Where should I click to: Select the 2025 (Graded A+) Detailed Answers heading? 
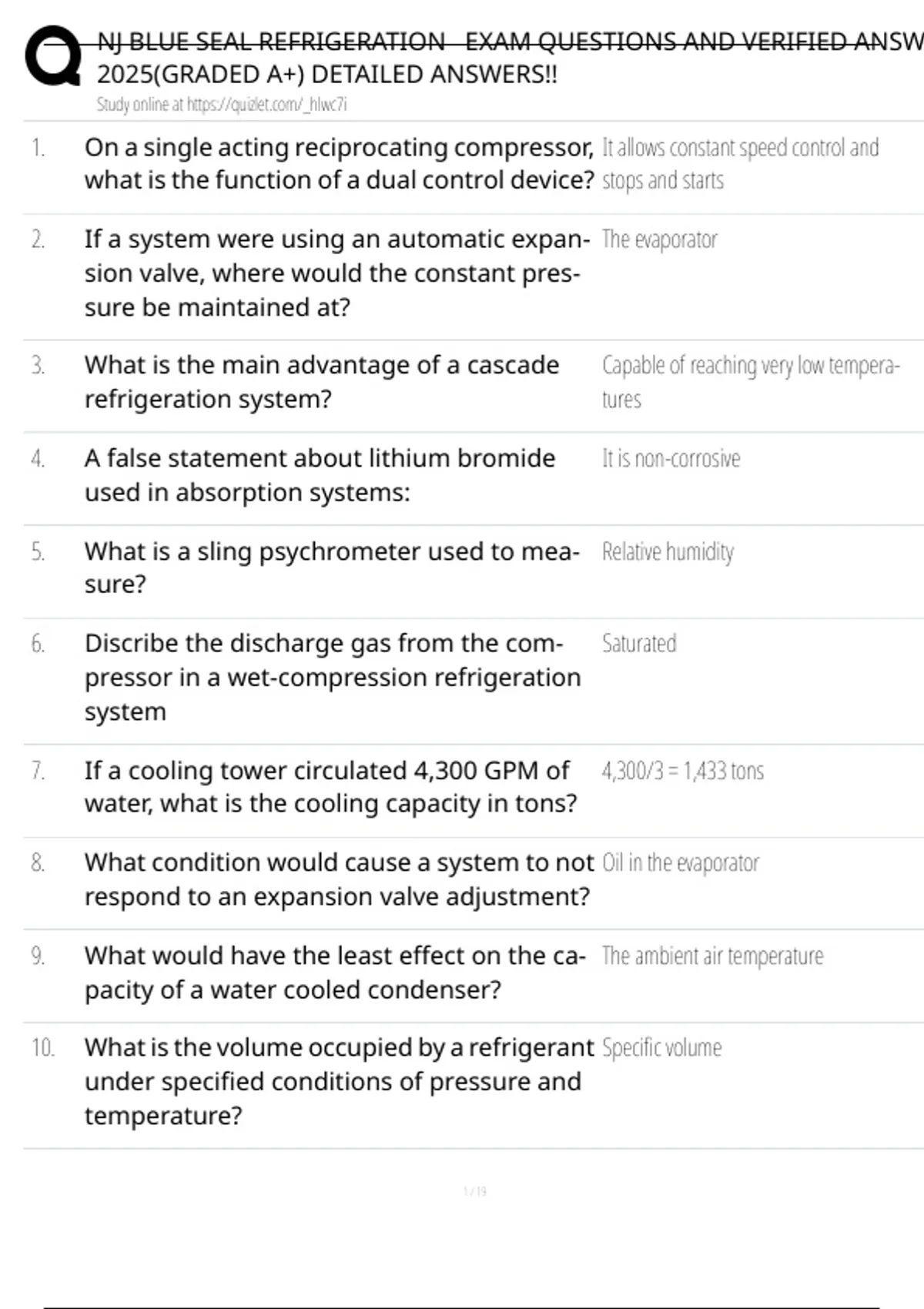click(326, 75)
